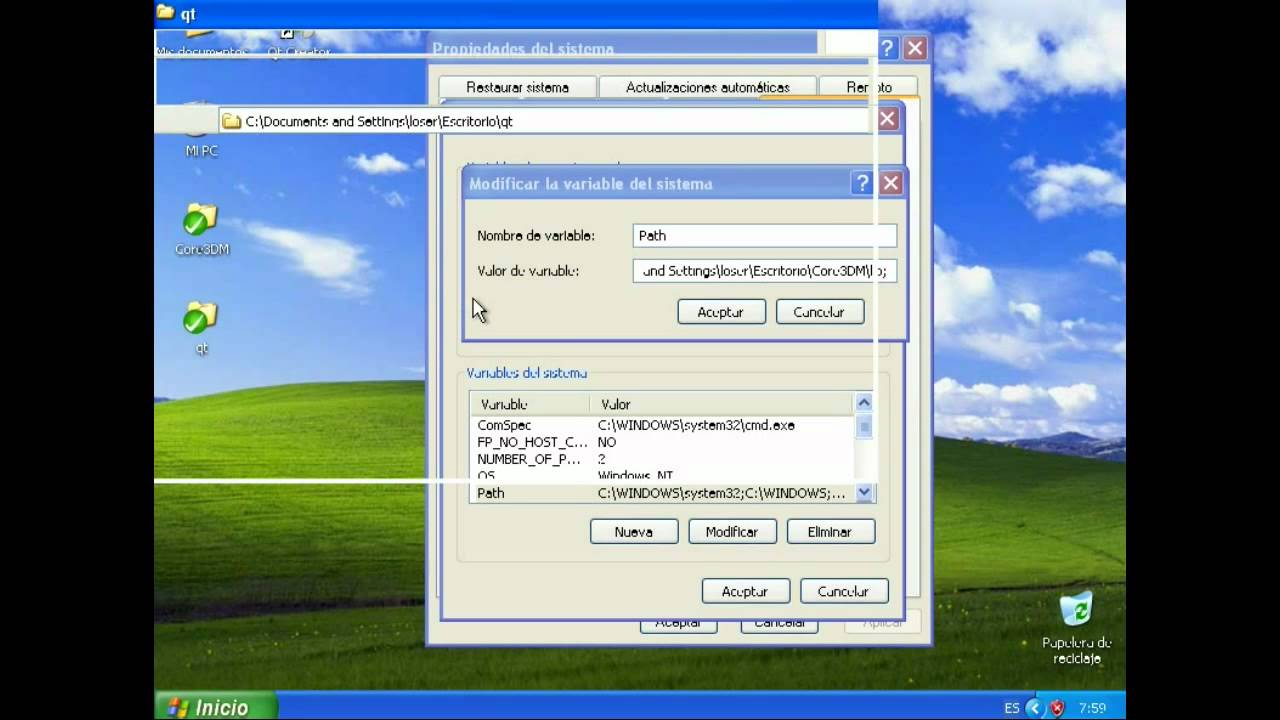Click the Valor de variable text field
The width and height of the screenshot is (1280, 720).
pos(765,271)
